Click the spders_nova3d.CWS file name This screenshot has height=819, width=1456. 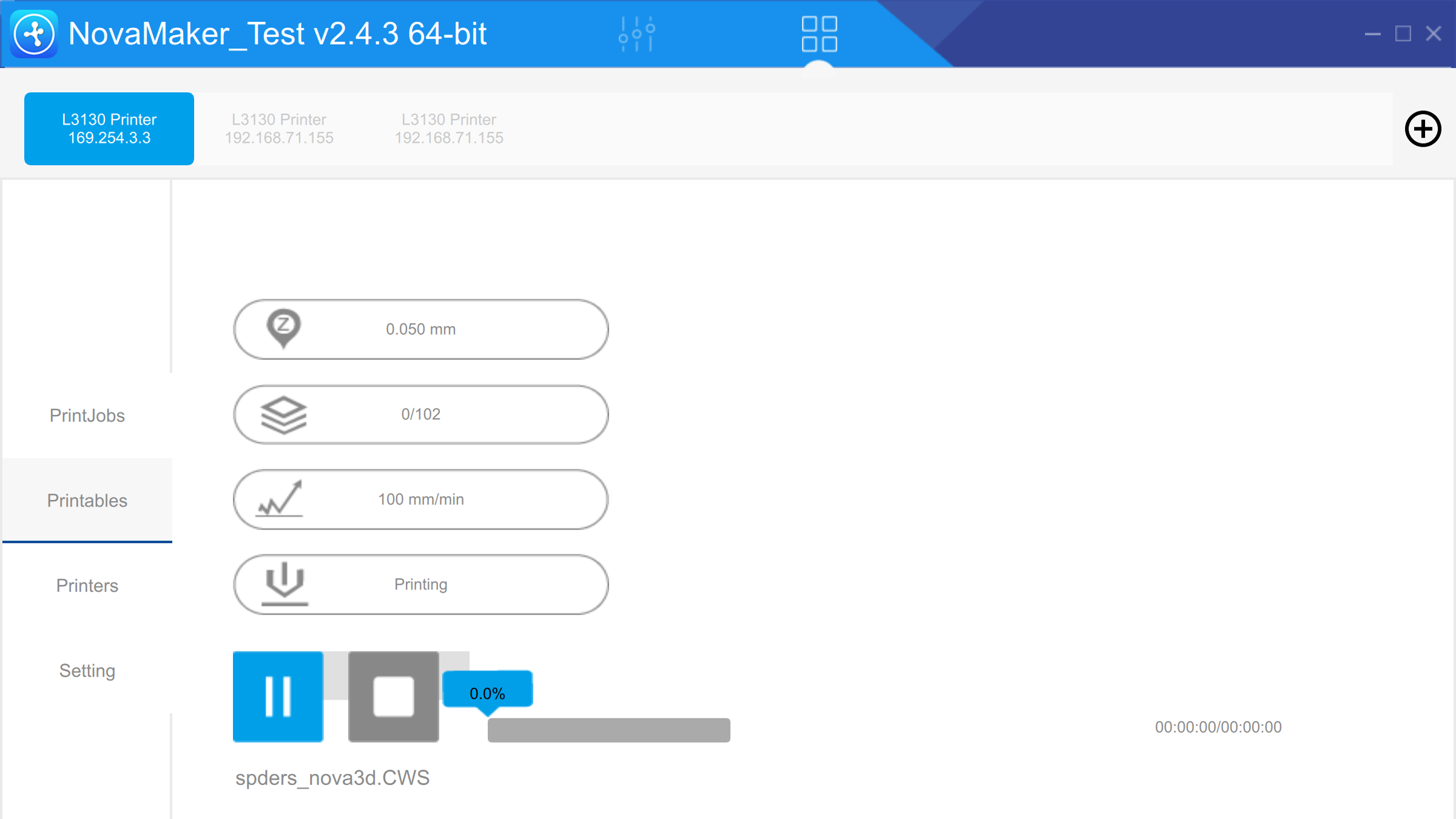pyautogui.click(x=332, y=778)
